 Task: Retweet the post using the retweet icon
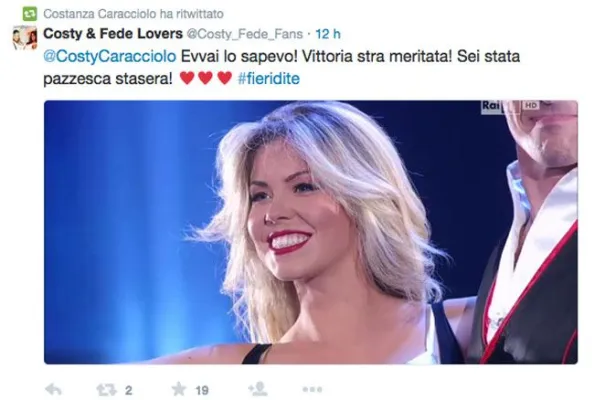click(106, 390)
